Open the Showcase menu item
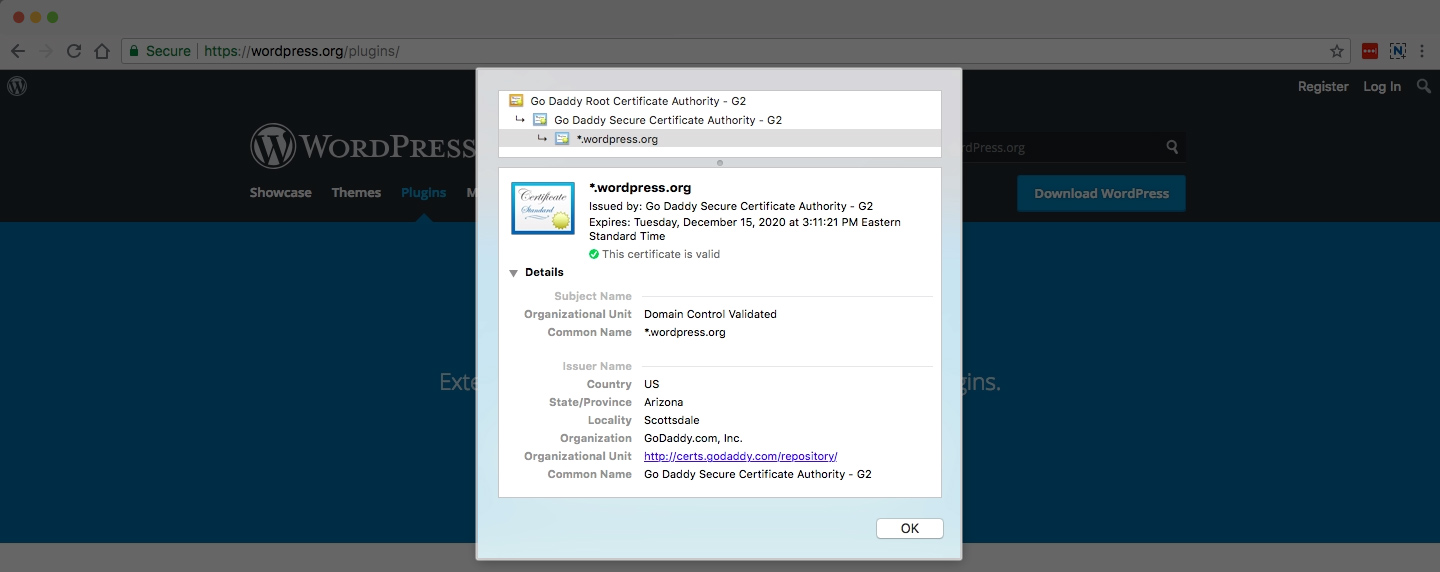Screen dimensions: 1440x572 280,193
